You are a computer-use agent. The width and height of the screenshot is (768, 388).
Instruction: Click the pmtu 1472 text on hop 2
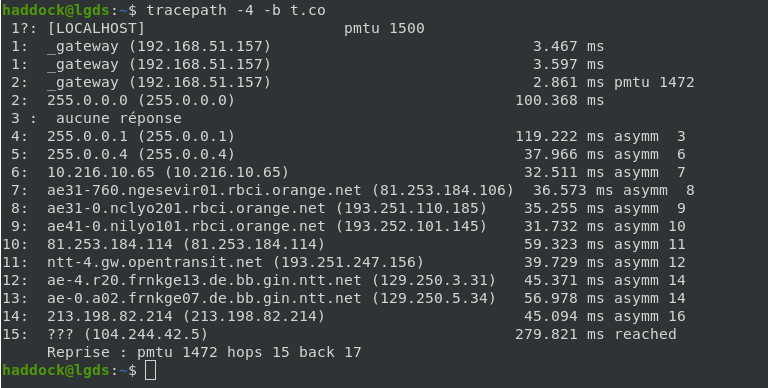tap(654, 82)
